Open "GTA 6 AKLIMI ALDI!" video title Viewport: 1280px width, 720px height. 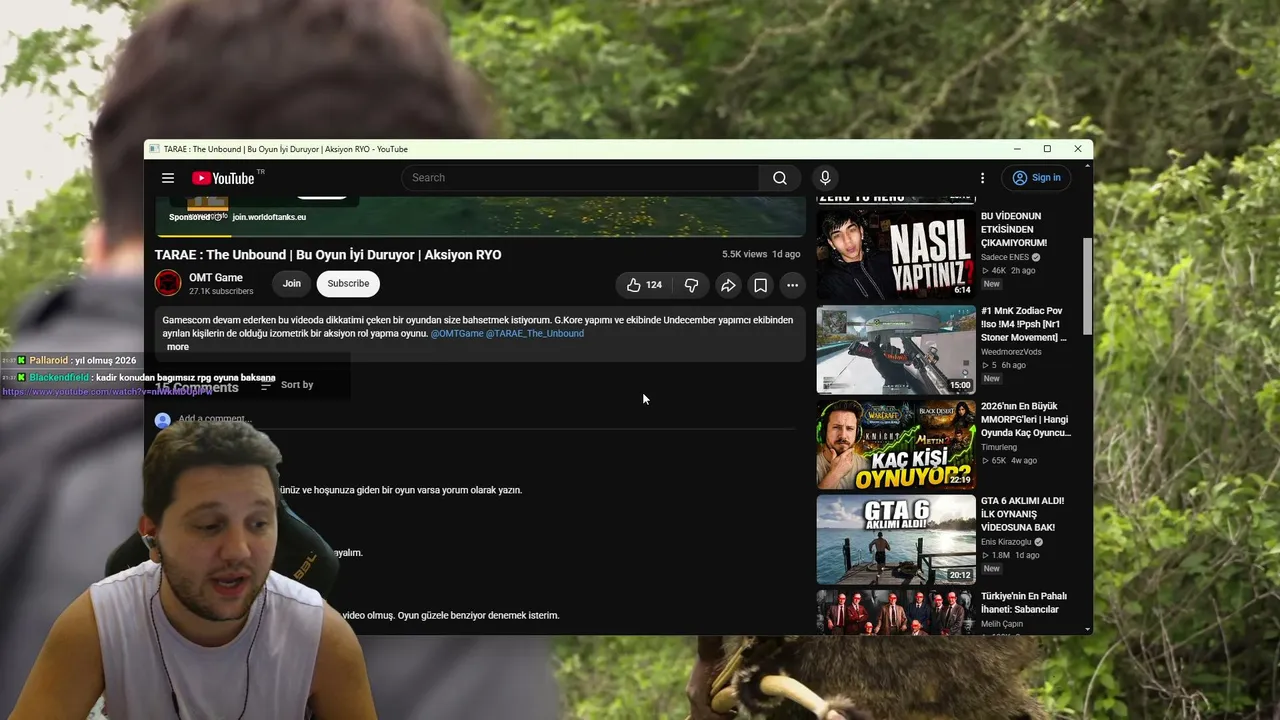point(1023,514)
